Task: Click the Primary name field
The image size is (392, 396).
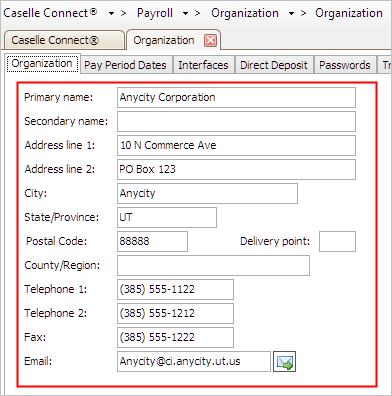Action: [236, 97]
